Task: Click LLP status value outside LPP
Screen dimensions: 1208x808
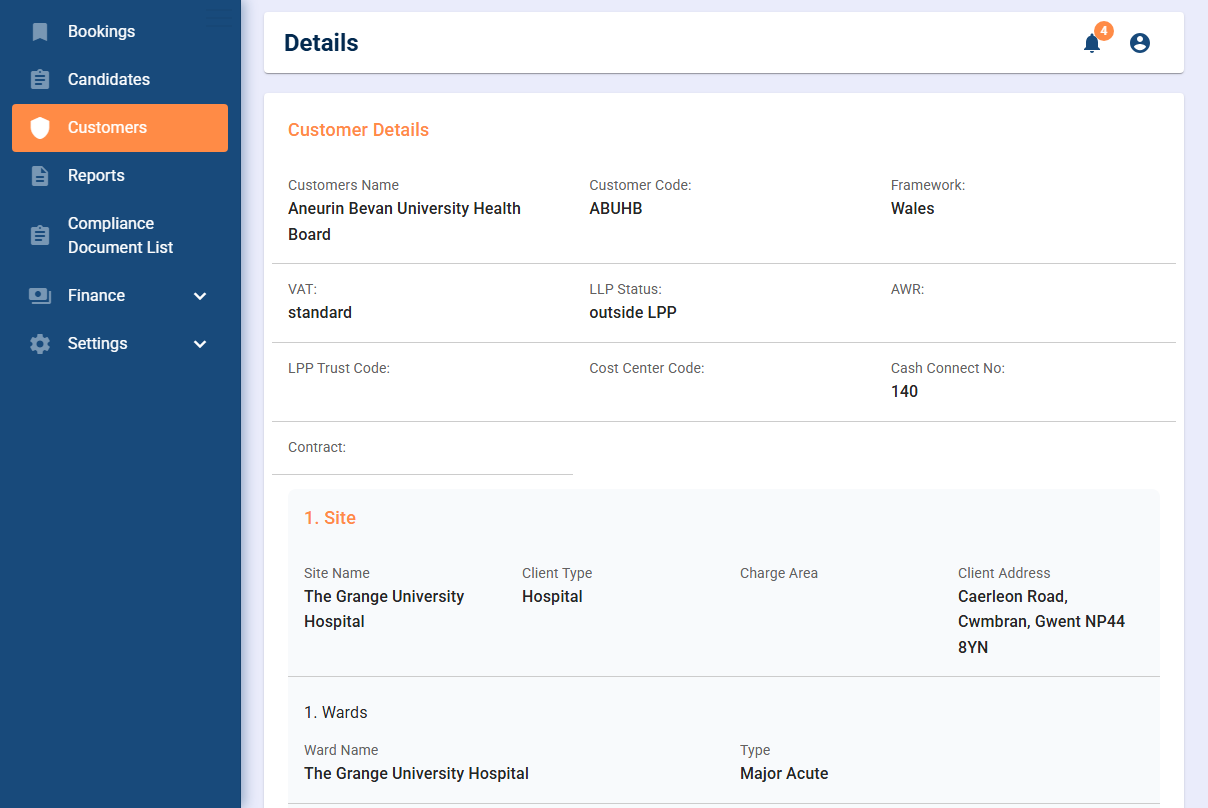Action: (x=633, y=313)
